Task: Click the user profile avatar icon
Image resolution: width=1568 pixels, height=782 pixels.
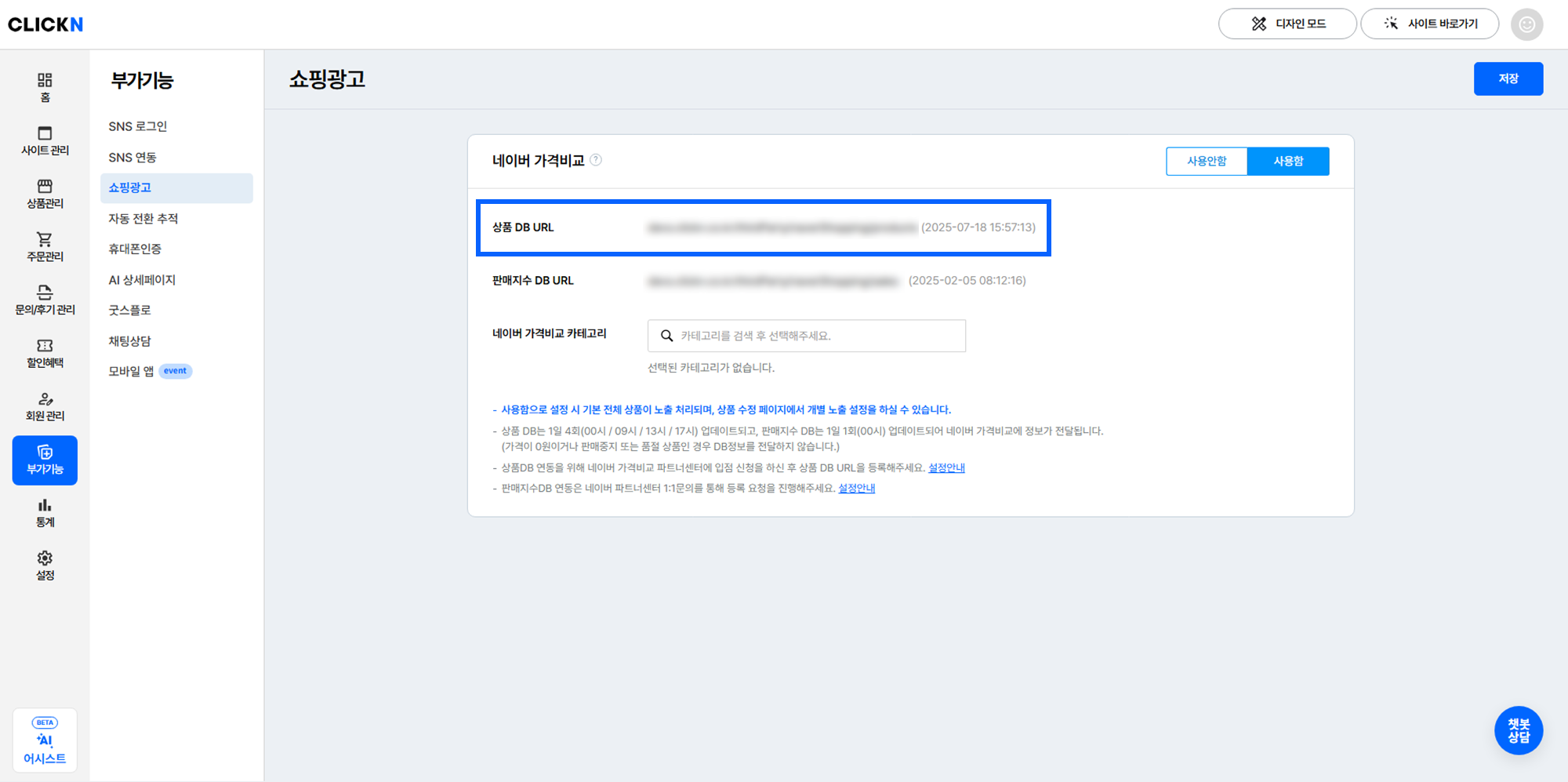Action: click(1526, 24)
